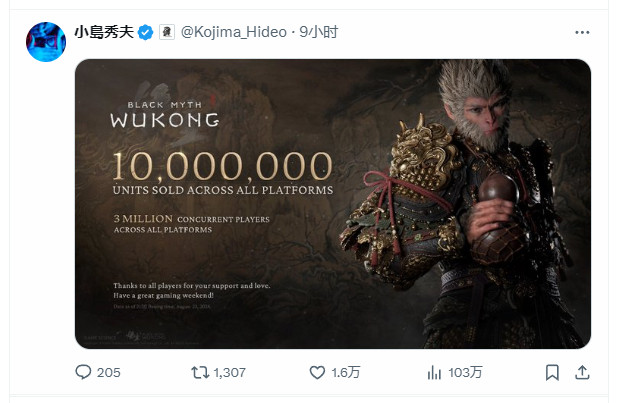Screen dimensions: 620x403
Task: Click the affiliation badge beside the verified checkmark
Action: [x=167, y=32]
